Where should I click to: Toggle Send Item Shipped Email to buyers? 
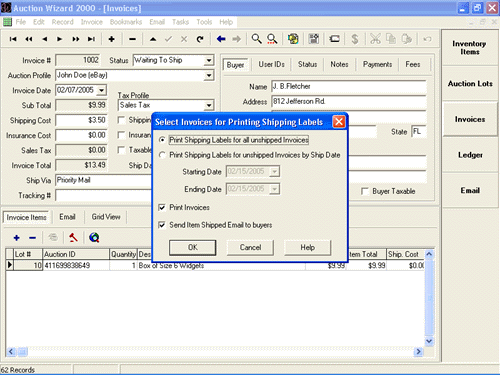point(162,225)
